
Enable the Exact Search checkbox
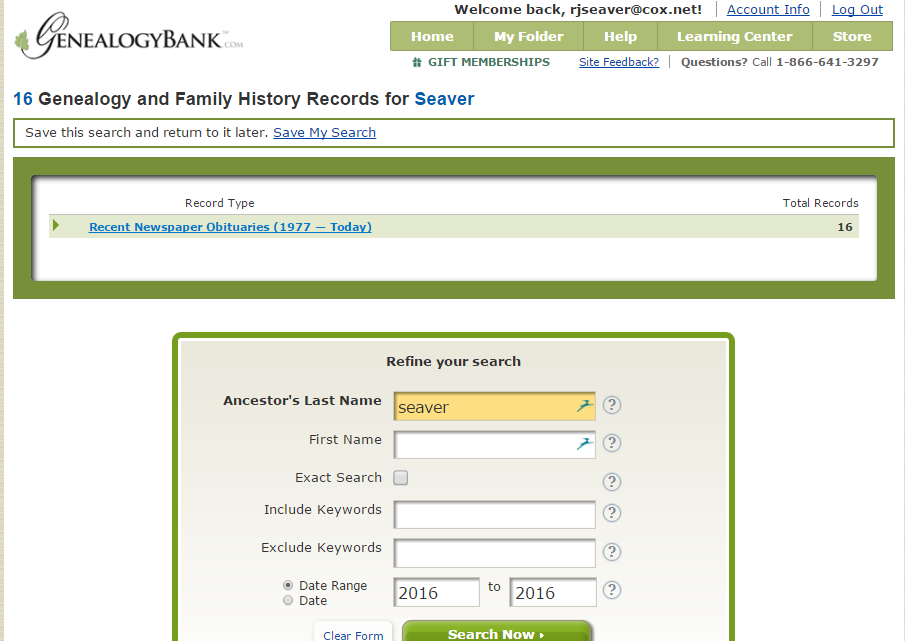point(400,478)
